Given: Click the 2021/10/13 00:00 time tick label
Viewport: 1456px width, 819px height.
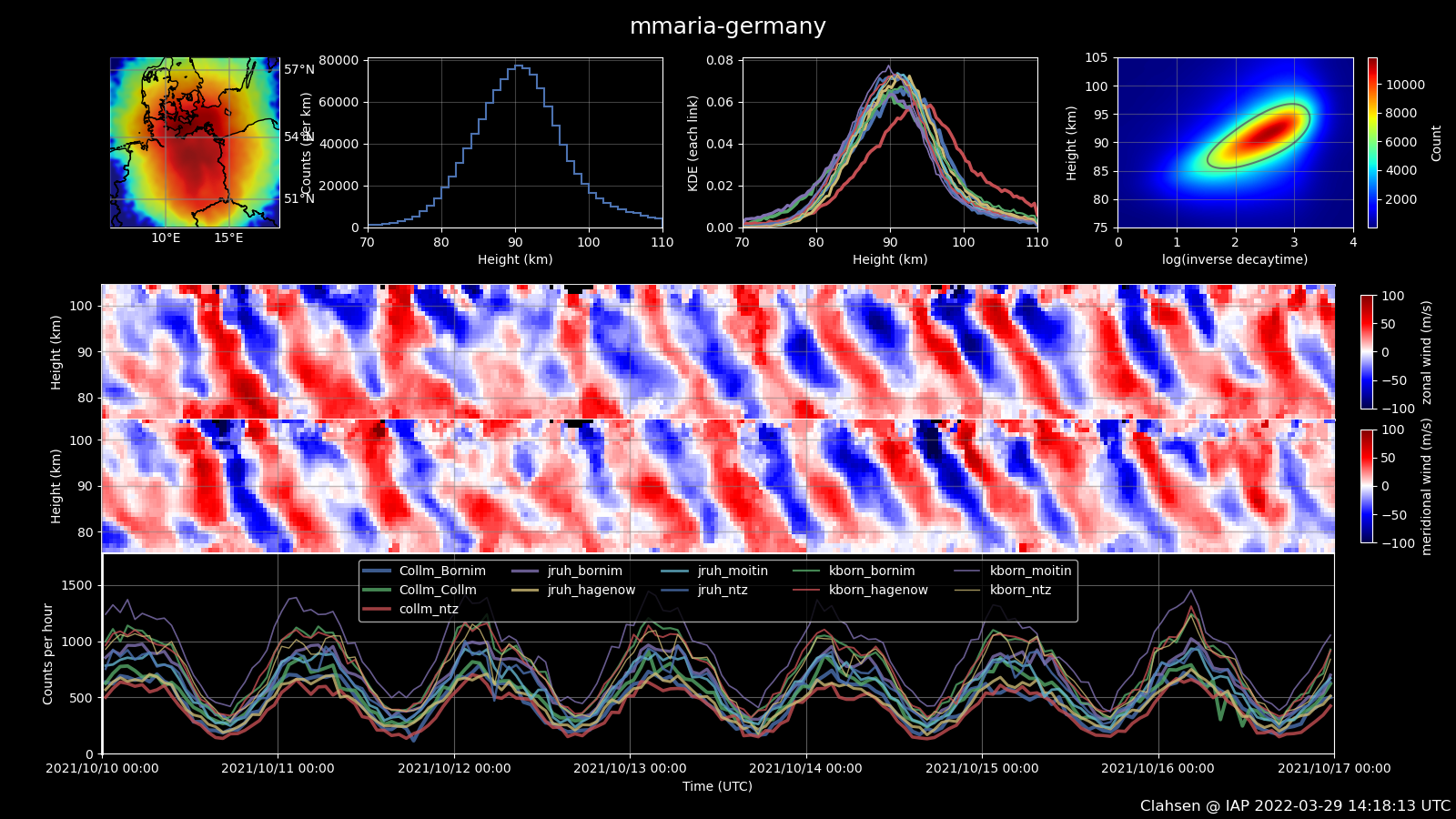Looking at the screenshot, I should coord(630,768).
